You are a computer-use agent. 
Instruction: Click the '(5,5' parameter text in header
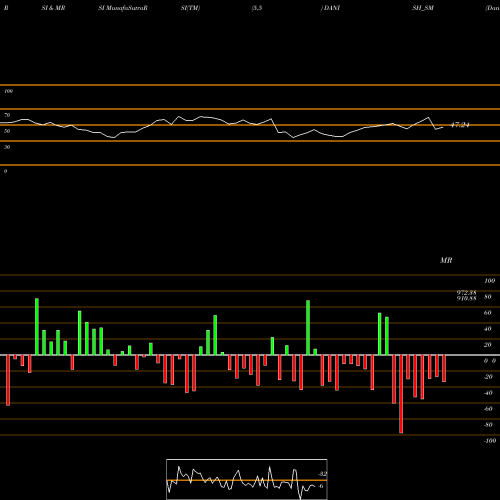tap(257, 8)
